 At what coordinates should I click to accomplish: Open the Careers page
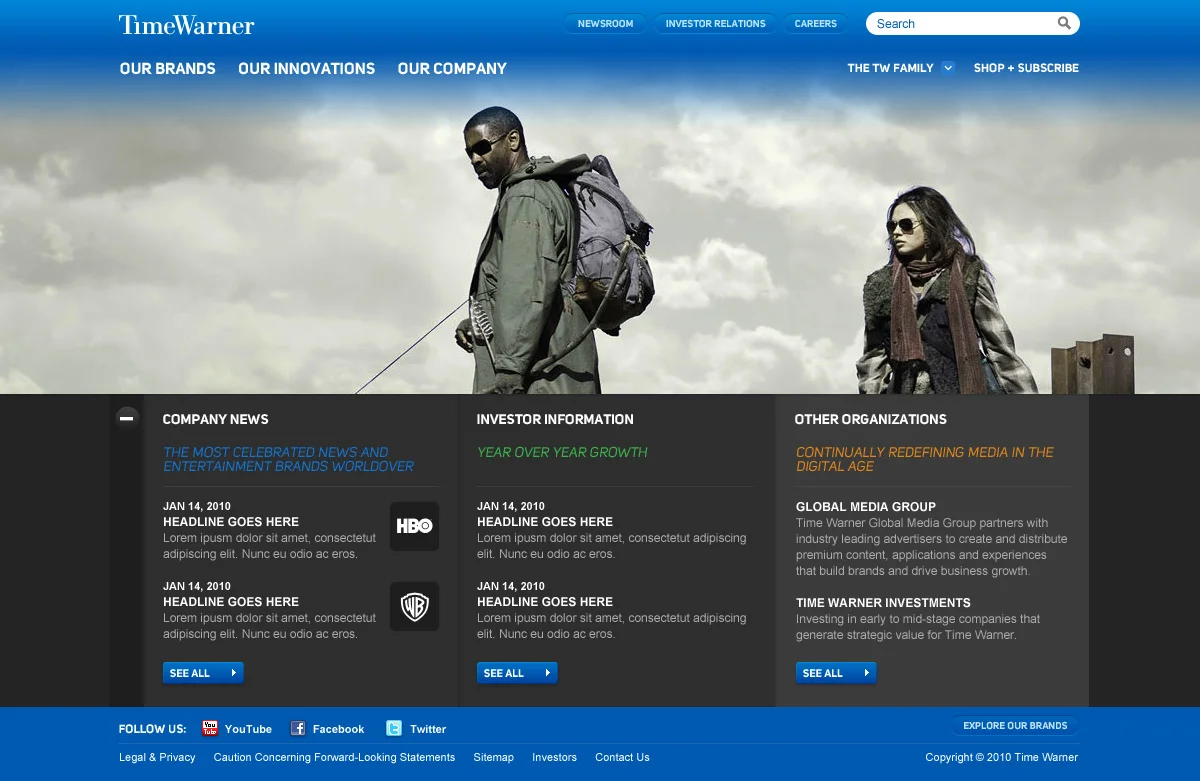816,24
